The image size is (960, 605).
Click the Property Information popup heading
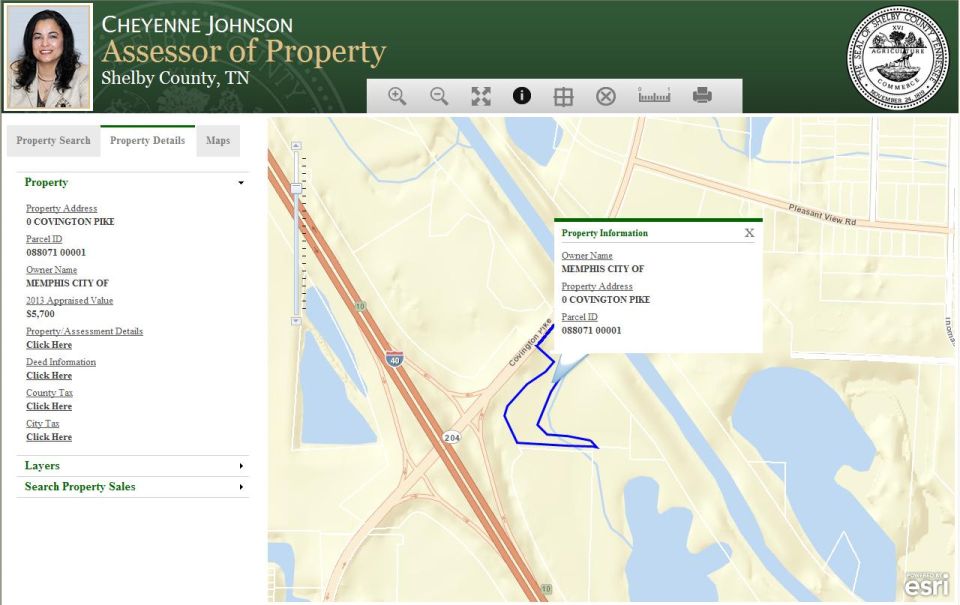click(604, 233)
